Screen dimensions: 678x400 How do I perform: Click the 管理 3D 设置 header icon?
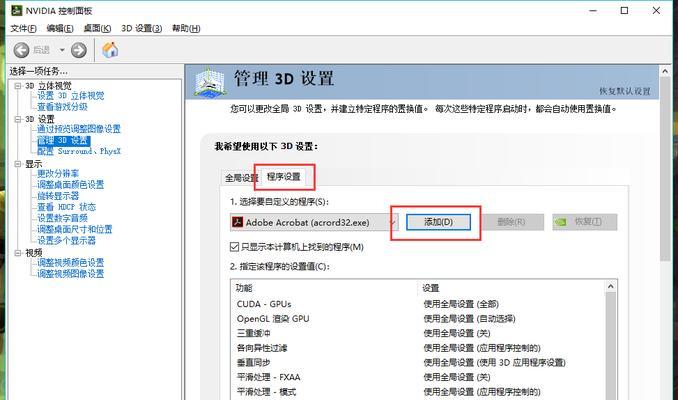pos(210,82)
